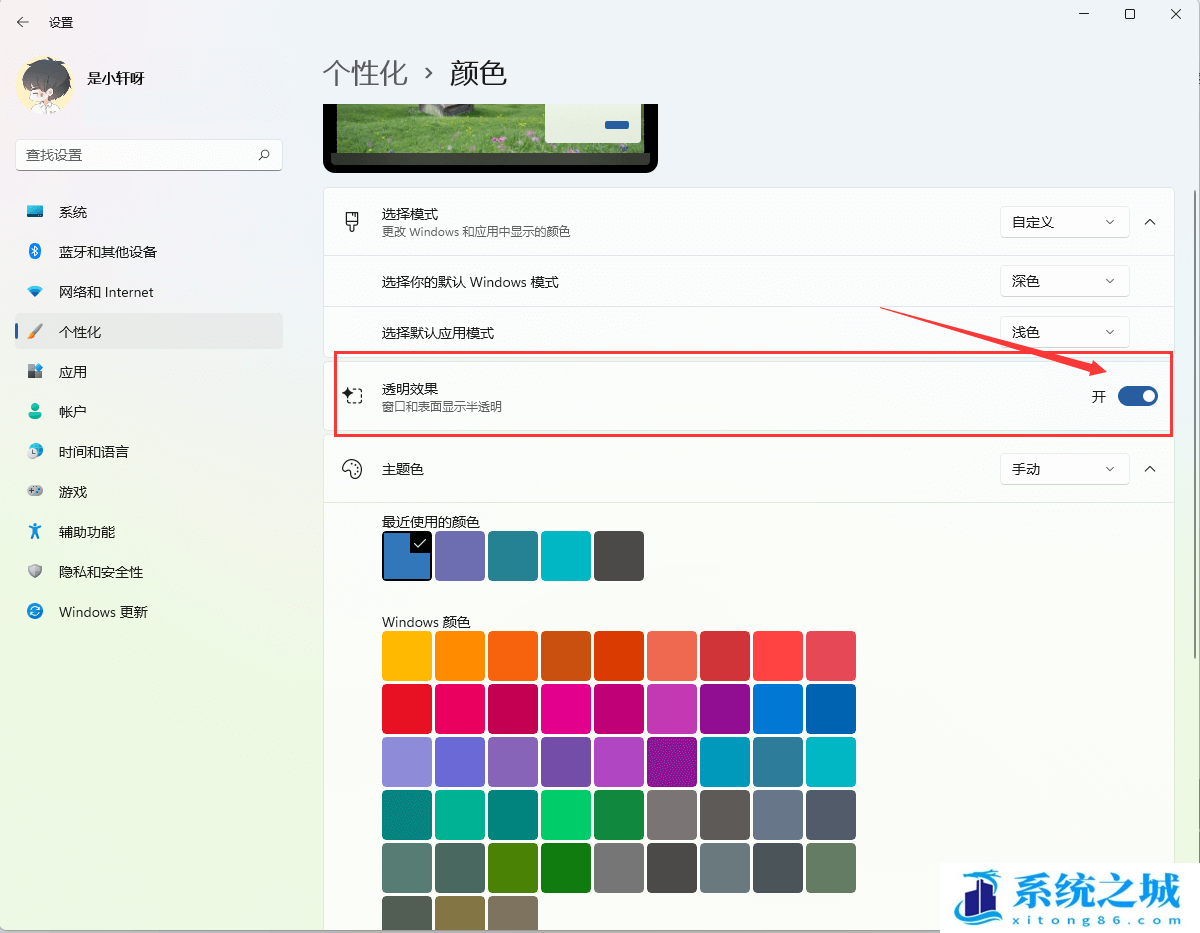This screenshot has height=933, width=1200.
Task: Turn off the 透明效果 toggle switch
Action: (x=1137, y=396)
